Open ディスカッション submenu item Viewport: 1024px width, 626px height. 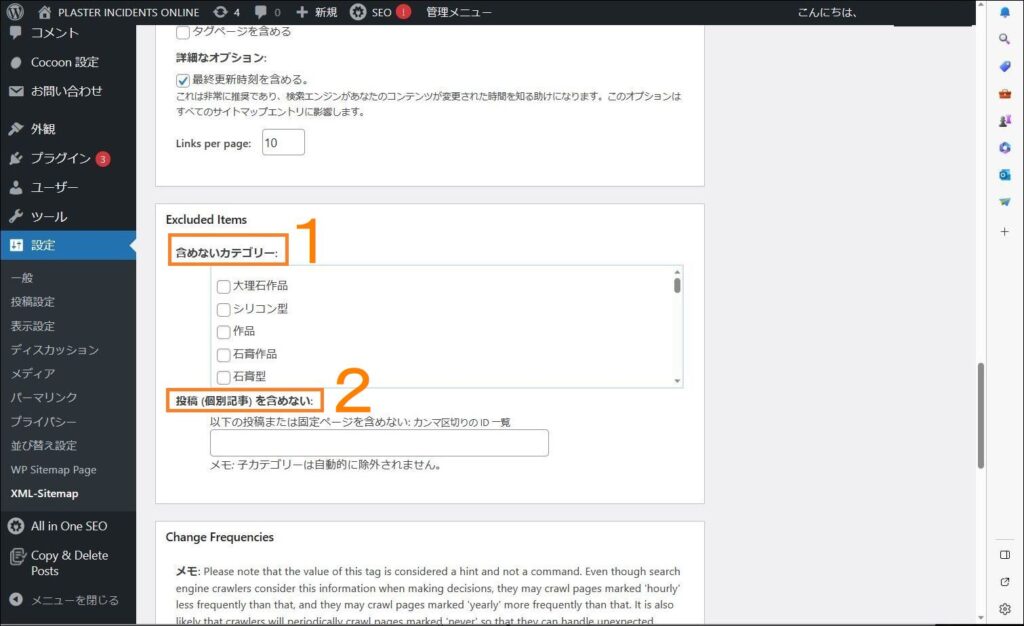55,350
